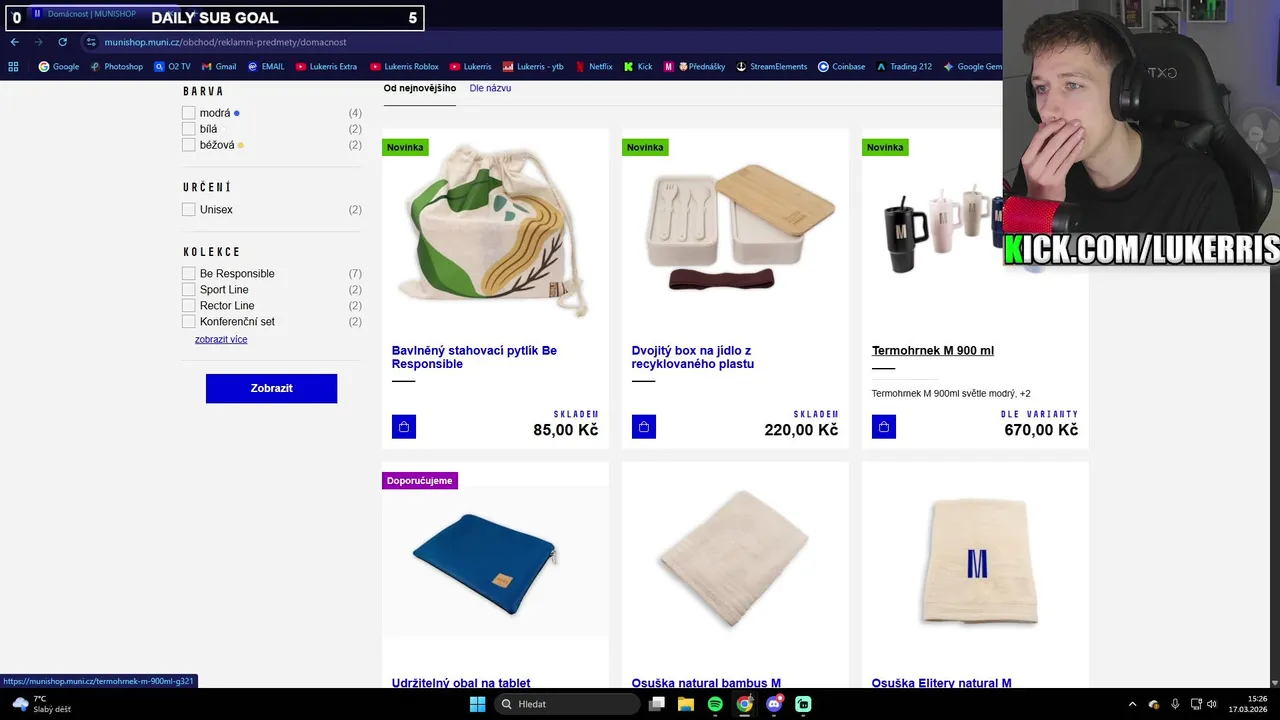The width and height of the screenshot is (1280, 720).
Task: Go back in browser history
Action: (x=15, y=42)
